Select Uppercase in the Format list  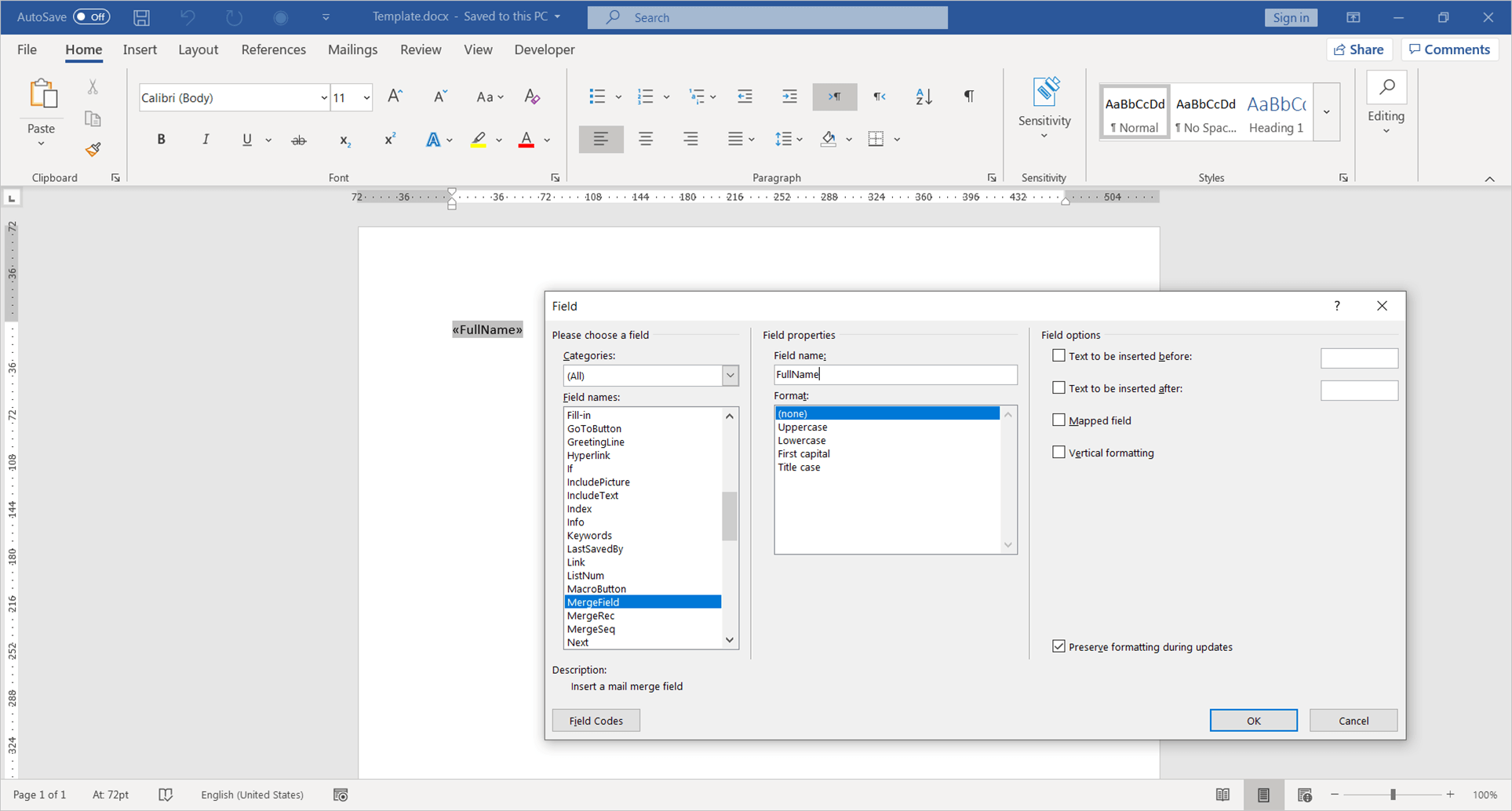point(802,427)
